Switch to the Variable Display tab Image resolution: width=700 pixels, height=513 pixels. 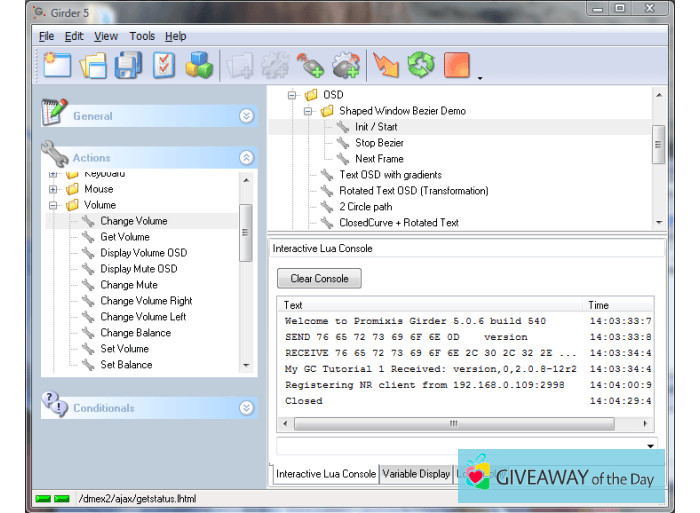click(415, 474)
